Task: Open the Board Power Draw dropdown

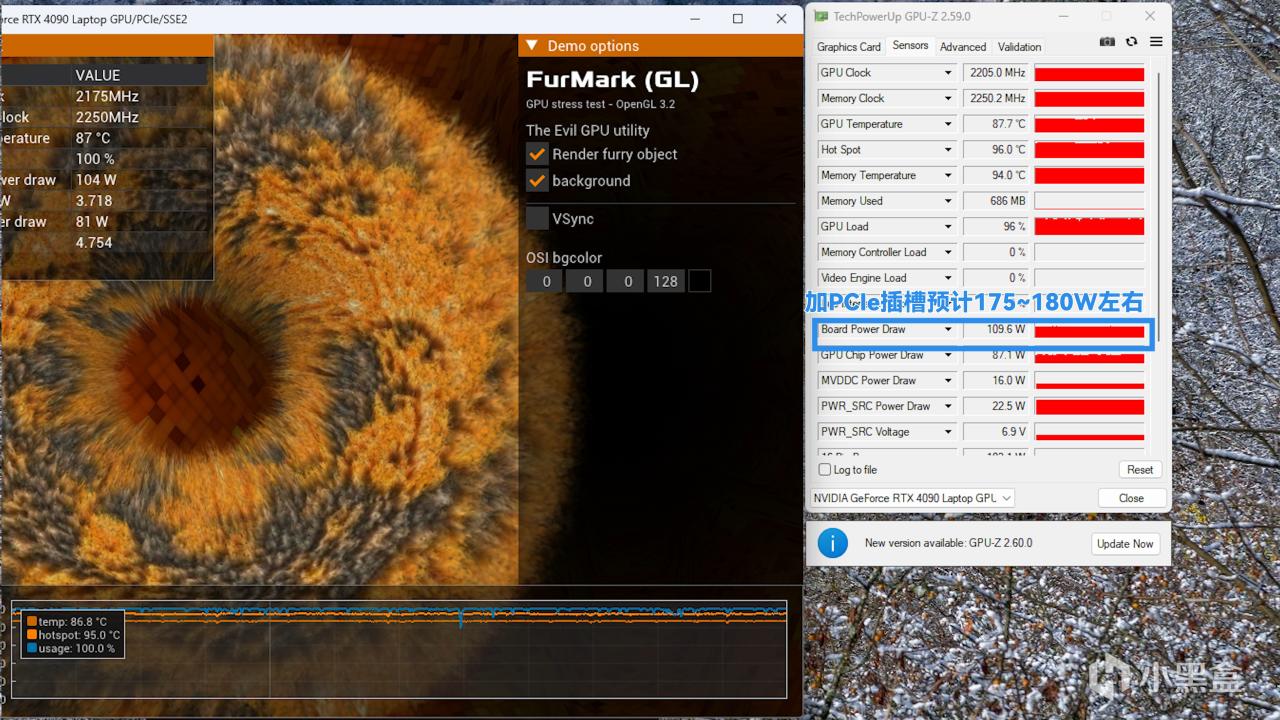Action: point(948,329)
